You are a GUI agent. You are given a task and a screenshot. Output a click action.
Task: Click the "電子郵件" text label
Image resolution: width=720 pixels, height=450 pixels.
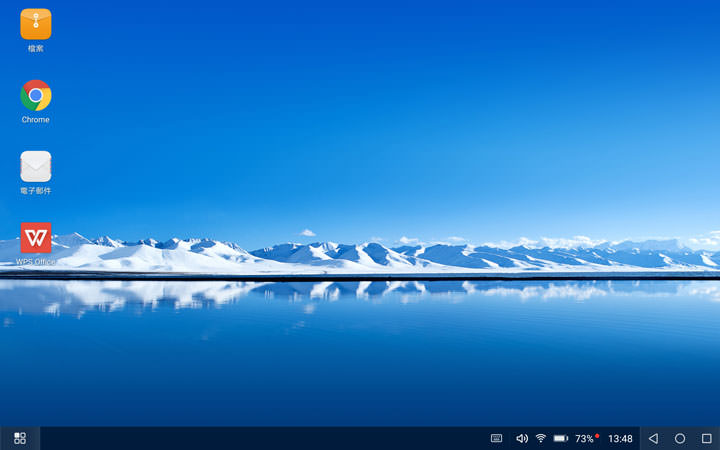(36, 191)
